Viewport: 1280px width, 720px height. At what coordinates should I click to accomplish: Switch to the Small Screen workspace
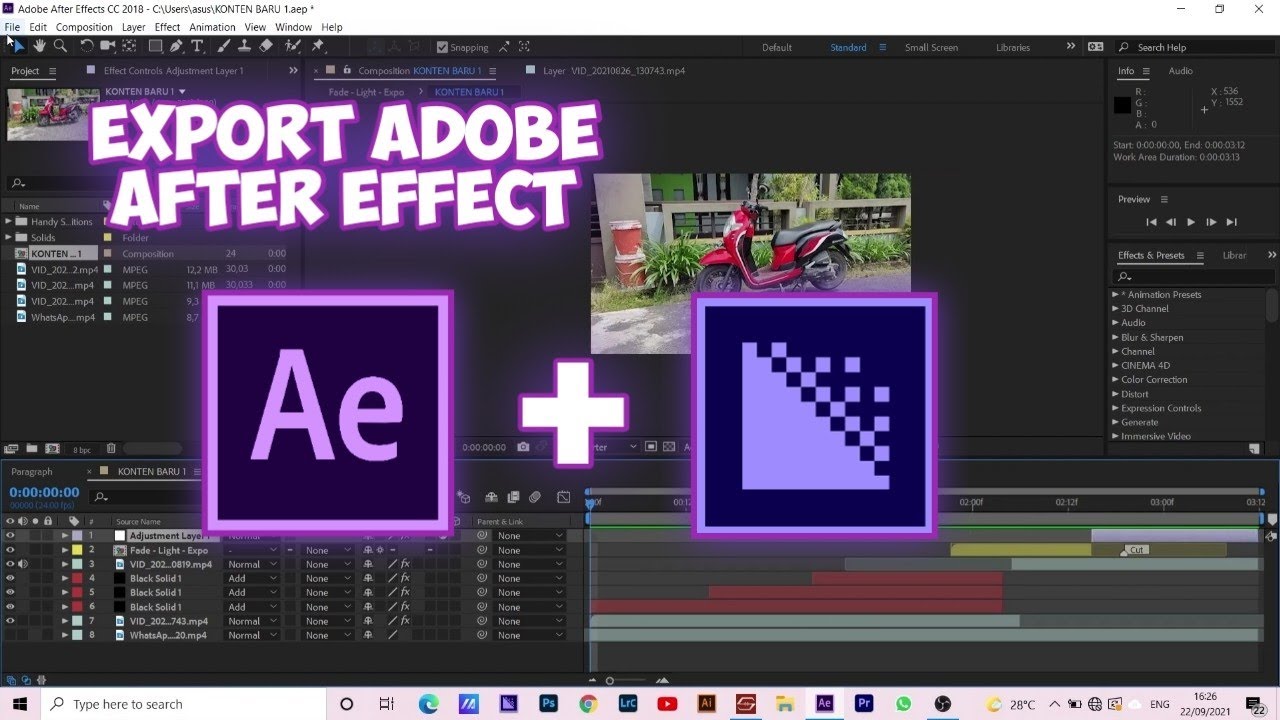[x=931, y=47]
